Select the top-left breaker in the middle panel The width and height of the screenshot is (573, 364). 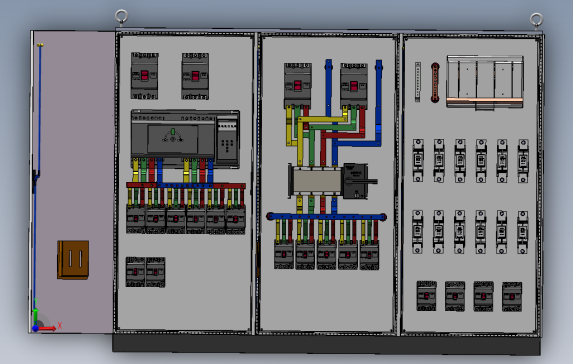[x=297, y=85]
